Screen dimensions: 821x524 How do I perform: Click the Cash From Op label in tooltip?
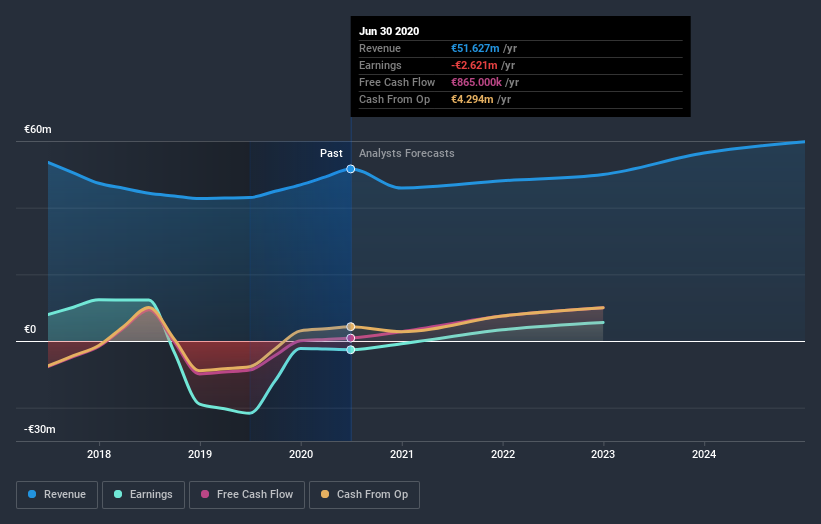[x=394, y=99]
